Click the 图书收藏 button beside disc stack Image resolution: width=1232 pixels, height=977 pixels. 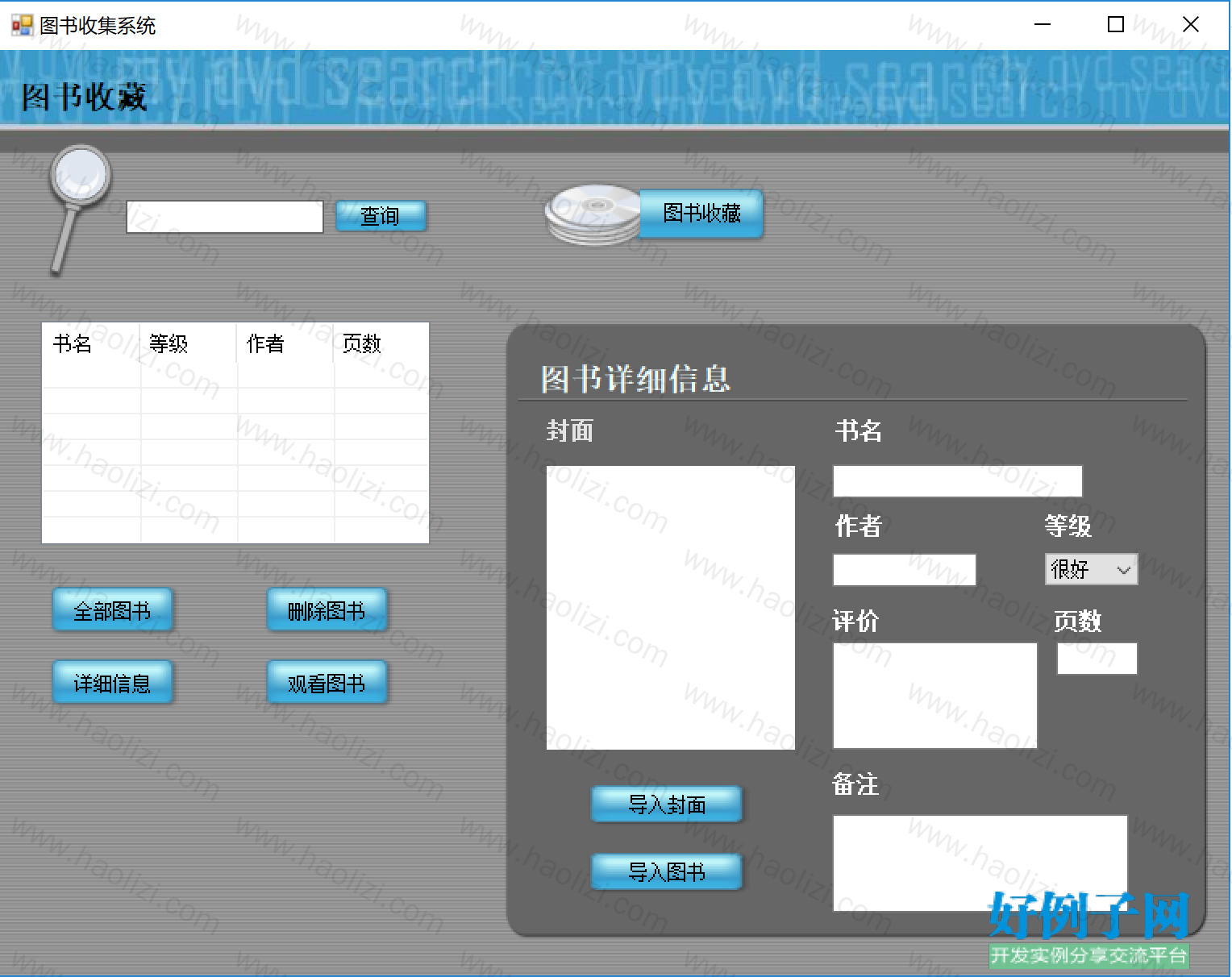[x=701, y=213]
